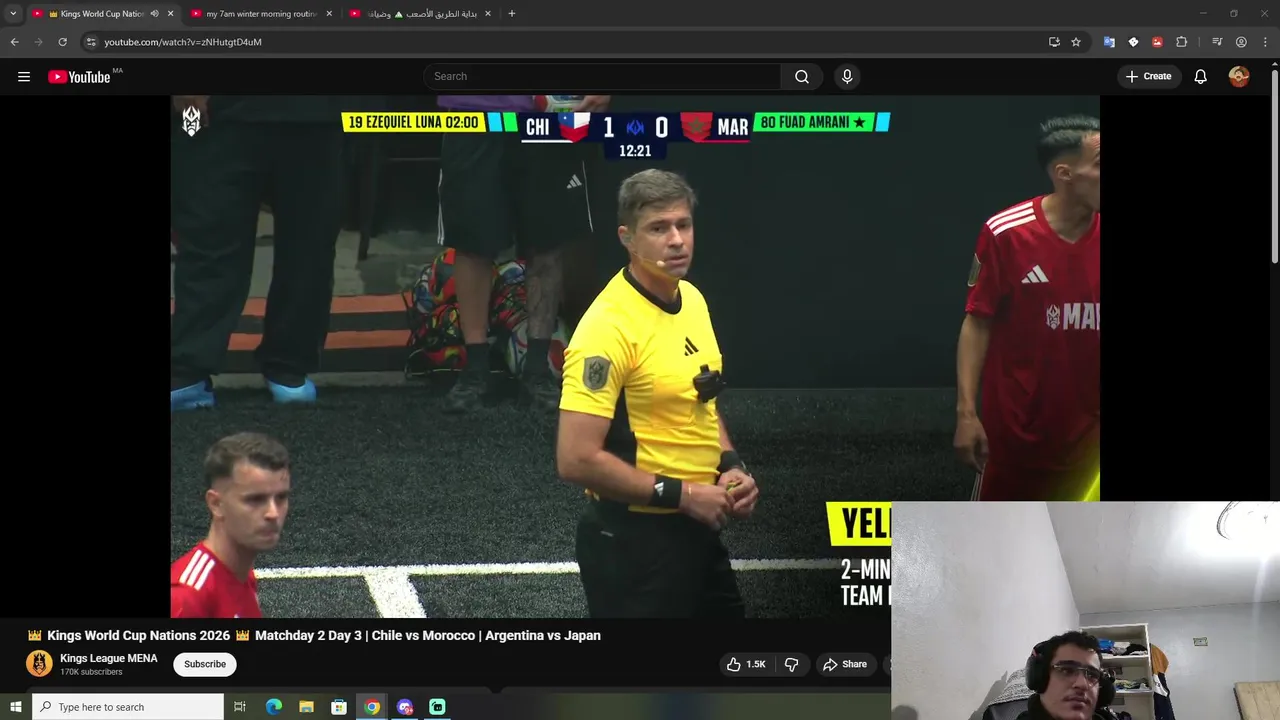1280x720 pixels.
Task: Click the URL address bar
Action: pos(560,42)
